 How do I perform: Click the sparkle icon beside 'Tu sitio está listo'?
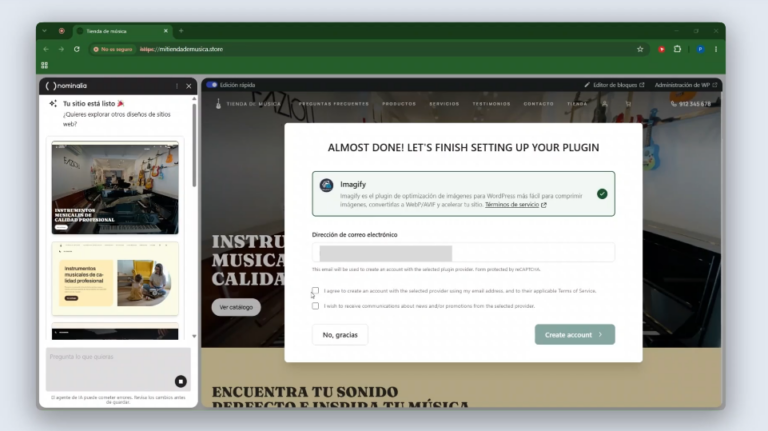(53, 103)
